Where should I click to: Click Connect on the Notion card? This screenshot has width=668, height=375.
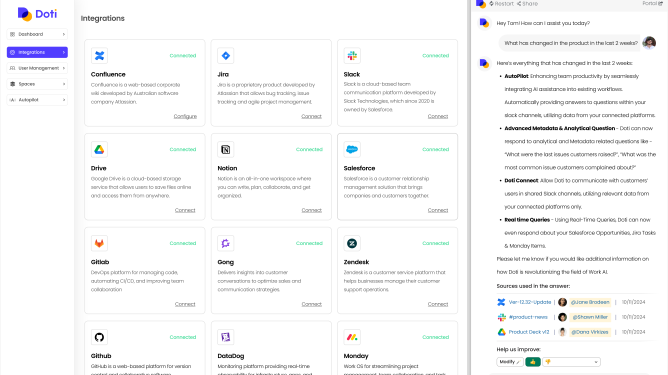(x=311, y=210)
